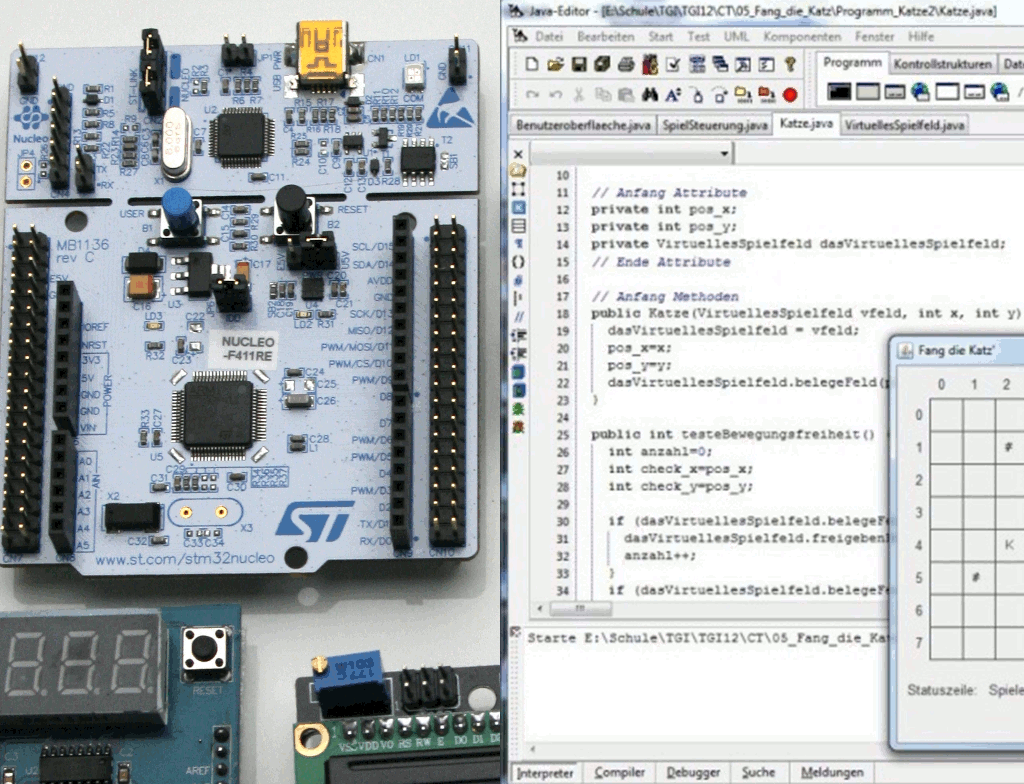Click the gray Frame program icon
The height and width of the screenshot is (784, 1024).
click(x=867, y=91)
